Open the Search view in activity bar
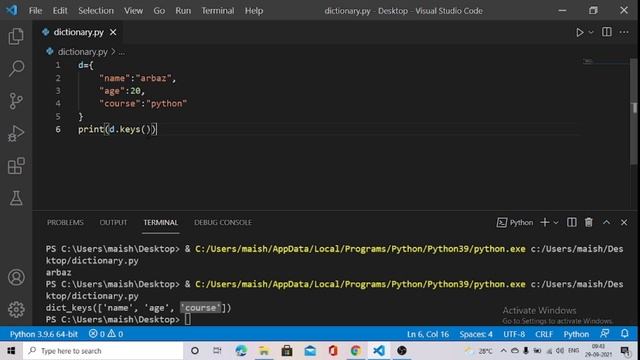This screenshot has height=360, width=640. pos(16,68)
